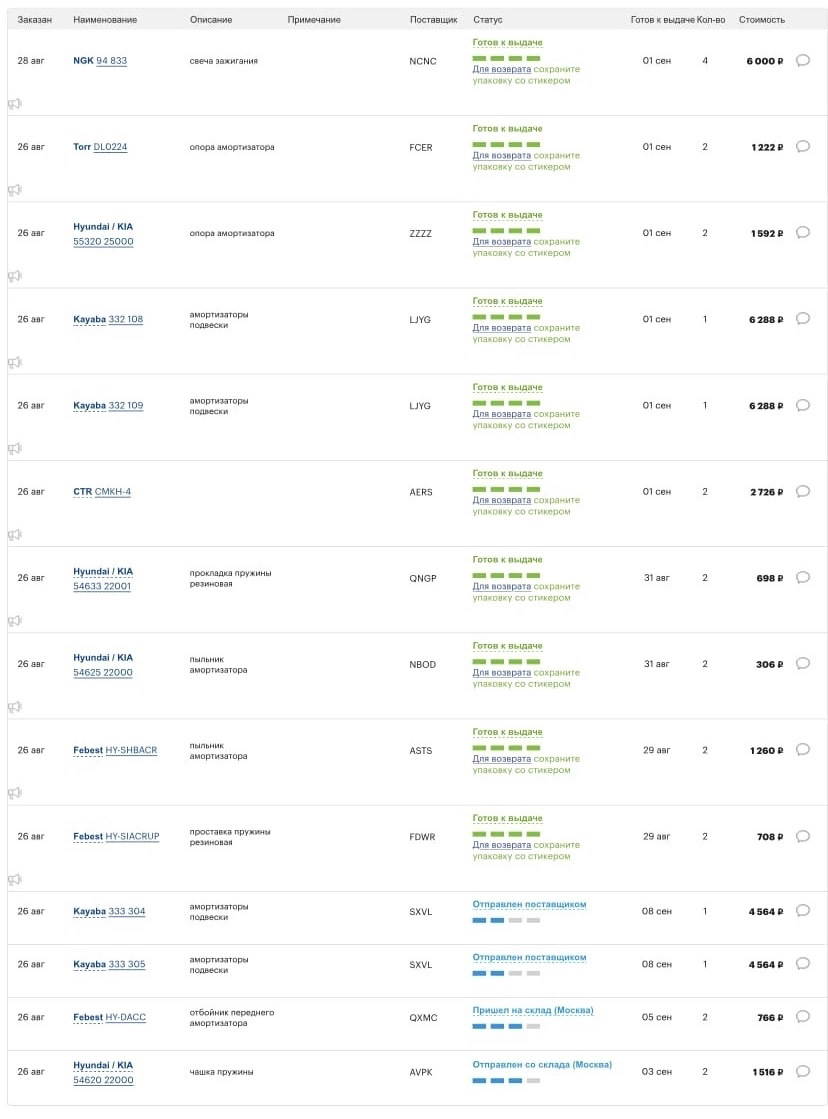The height and width of the screenshot is (1119, 828).
Task: Click the megaphone icon on the Febest HY-SHBACR row
Action: click(14, 792)
